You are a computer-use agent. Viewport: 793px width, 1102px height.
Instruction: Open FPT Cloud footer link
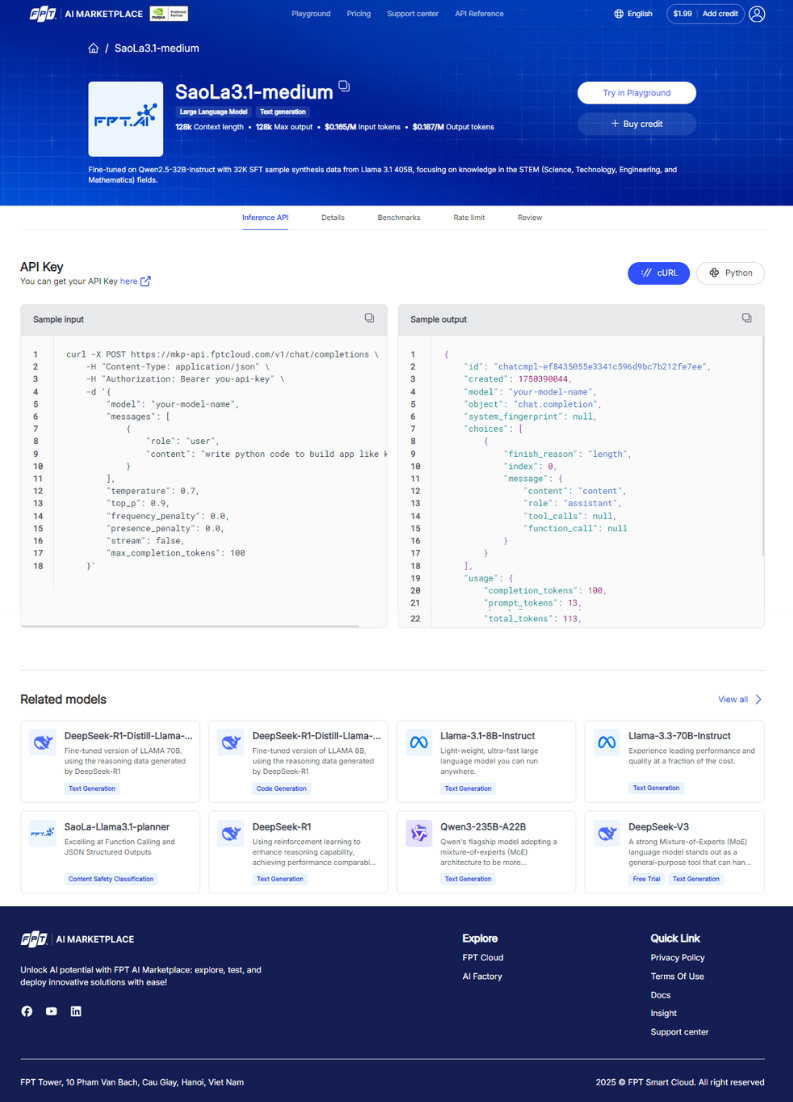point(483,958)
